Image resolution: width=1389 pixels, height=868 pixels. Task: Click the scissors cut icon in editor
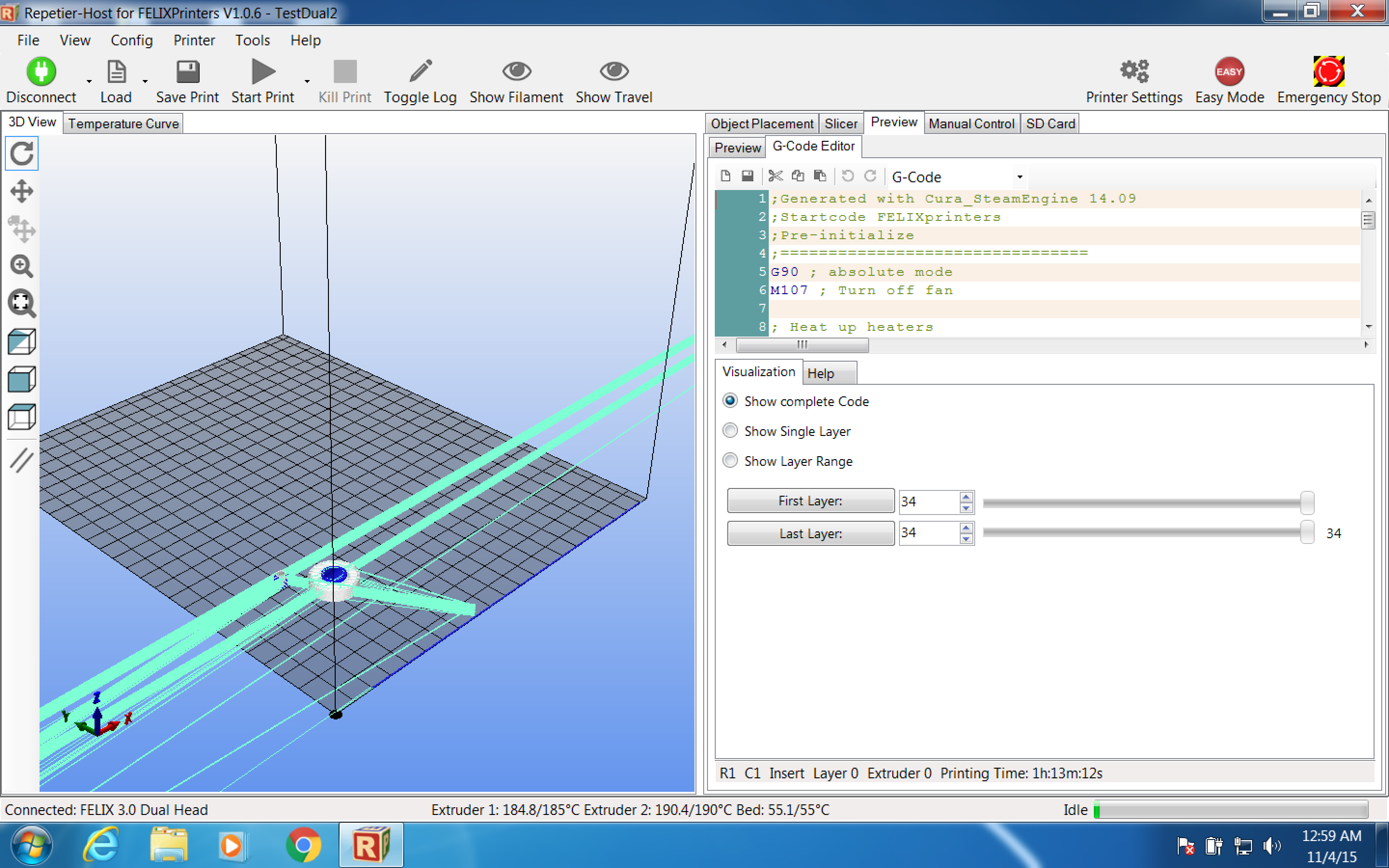click(x=775, y=176)
